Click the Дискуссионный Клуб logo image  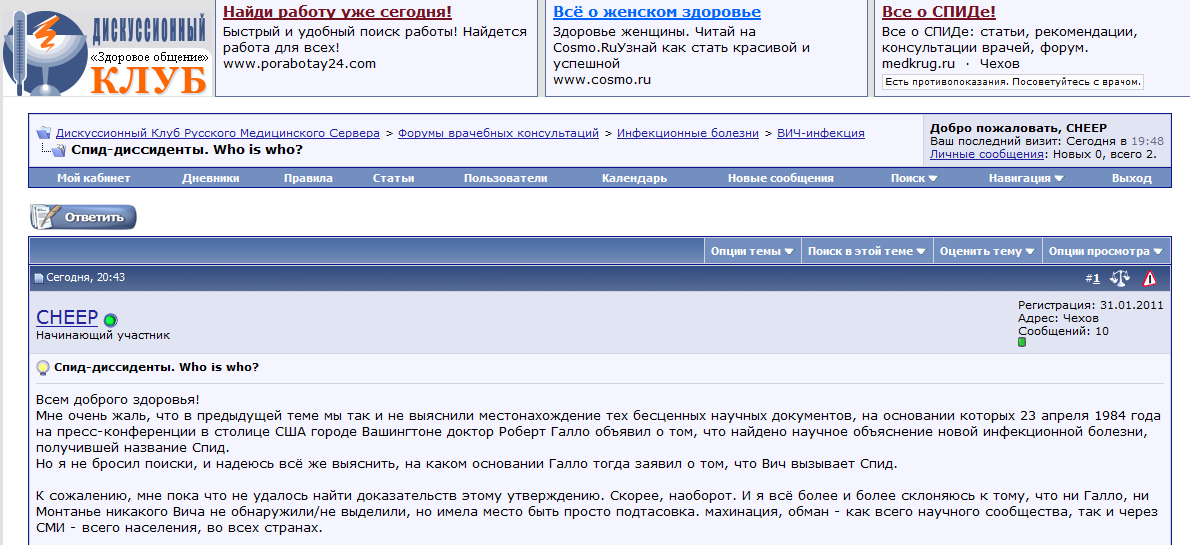coord(105,49)
